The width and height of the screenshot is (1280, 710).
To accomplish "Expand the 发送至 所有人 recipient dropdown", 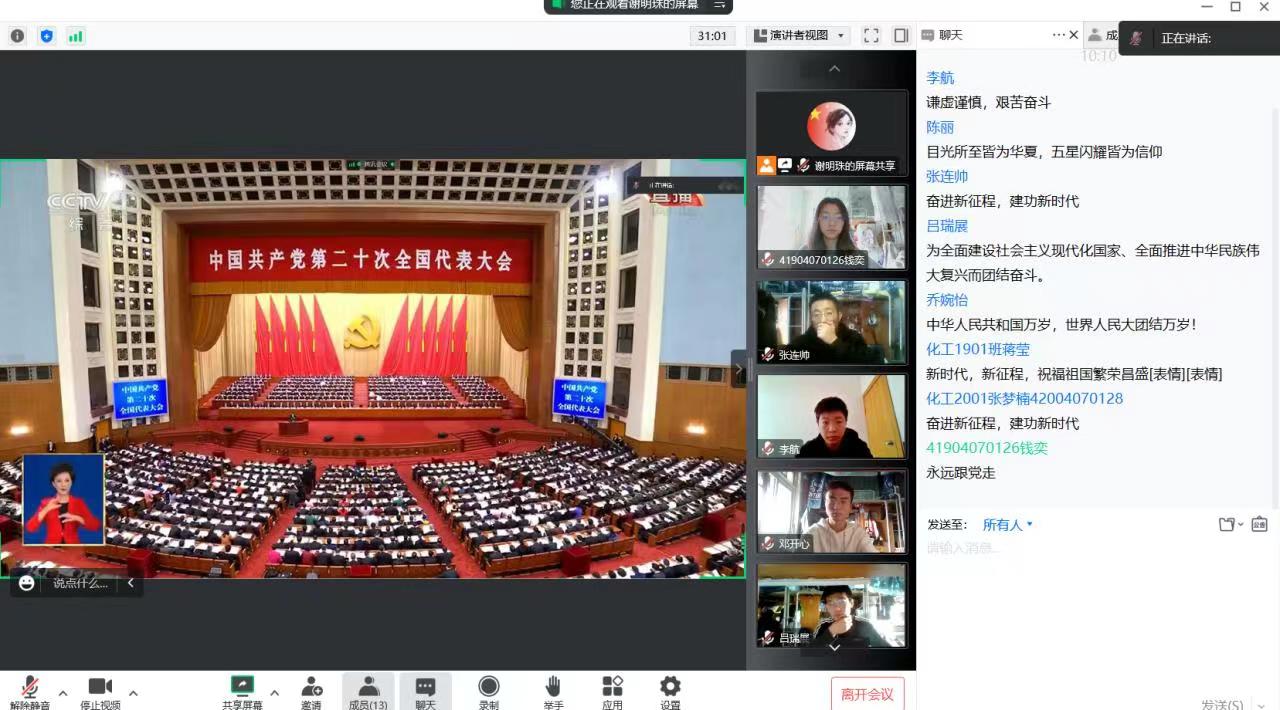I will click(1007, 524).
